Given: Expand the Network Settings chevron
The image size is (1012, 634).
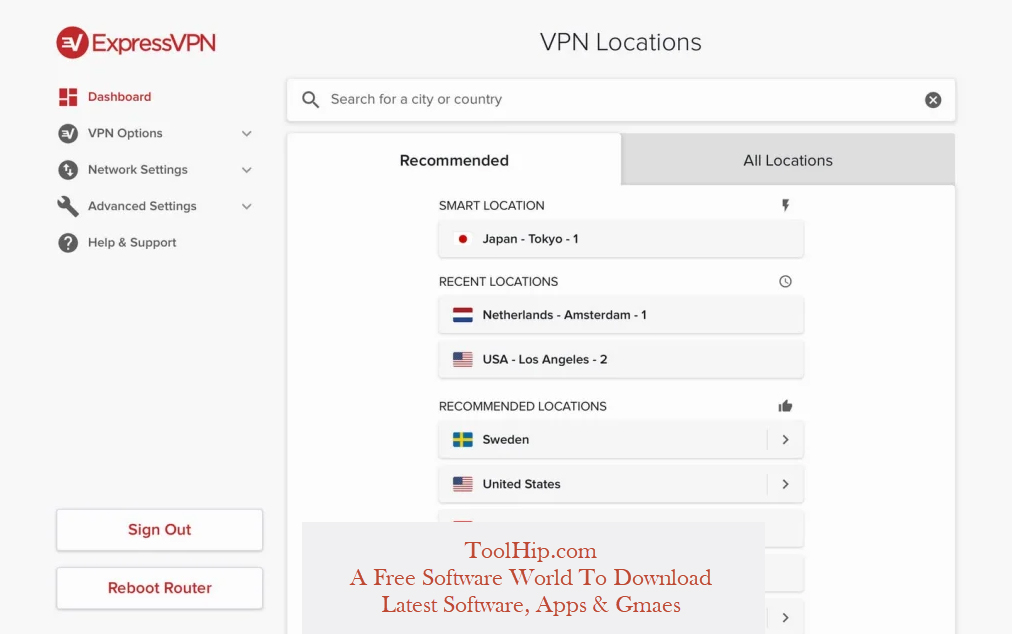Looking at the screenshot, I should tap(247, 170).
